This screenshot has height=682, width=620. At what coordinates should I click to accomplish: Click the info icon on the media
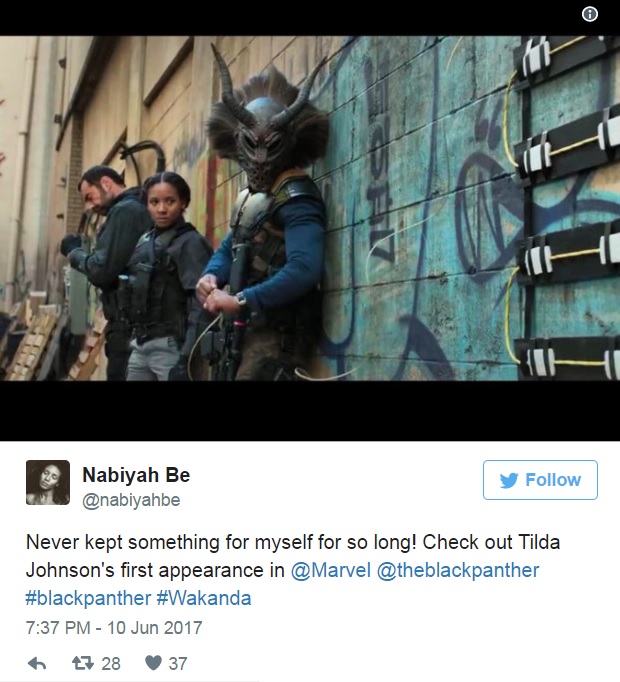[590, 14]
